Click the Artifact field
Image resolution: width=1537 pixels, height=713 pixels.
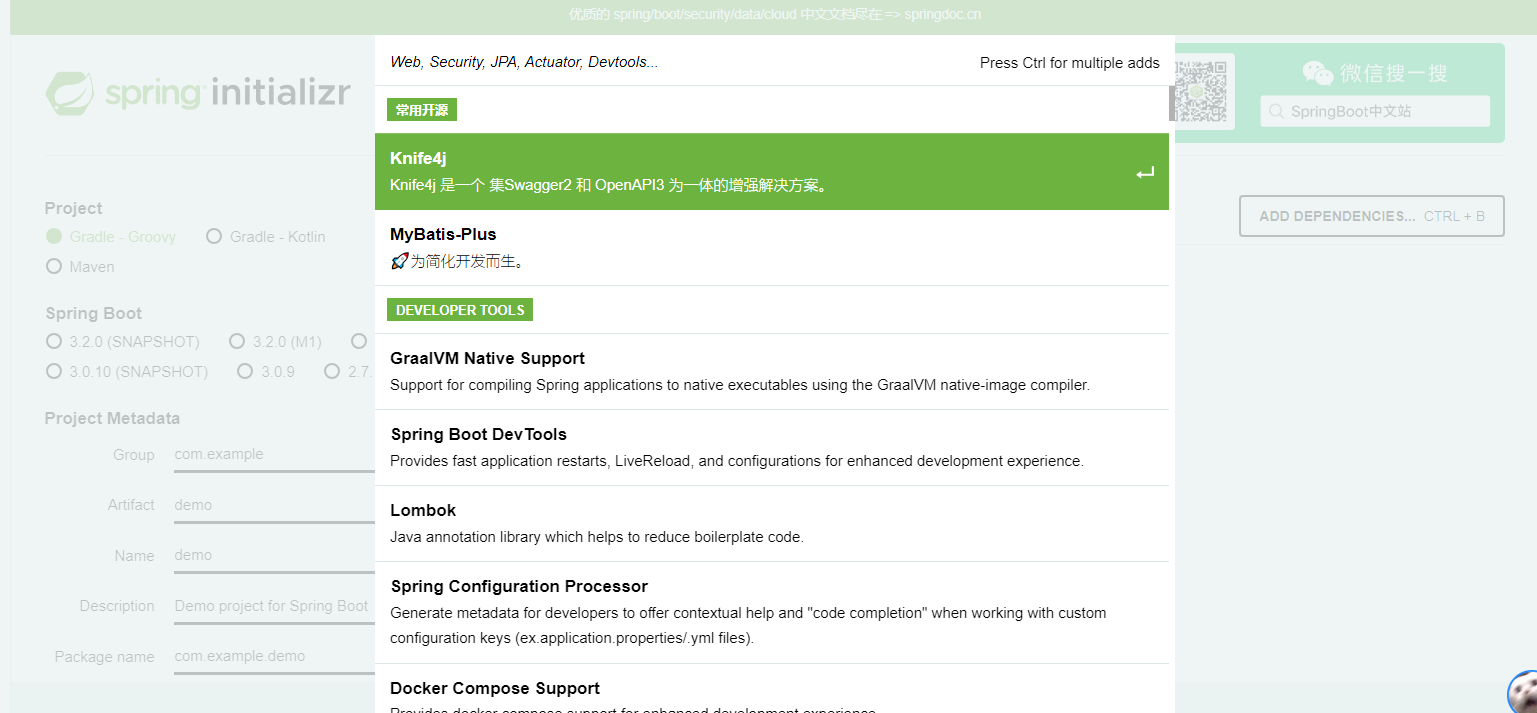pyautogui.click(x=274, y=506)
